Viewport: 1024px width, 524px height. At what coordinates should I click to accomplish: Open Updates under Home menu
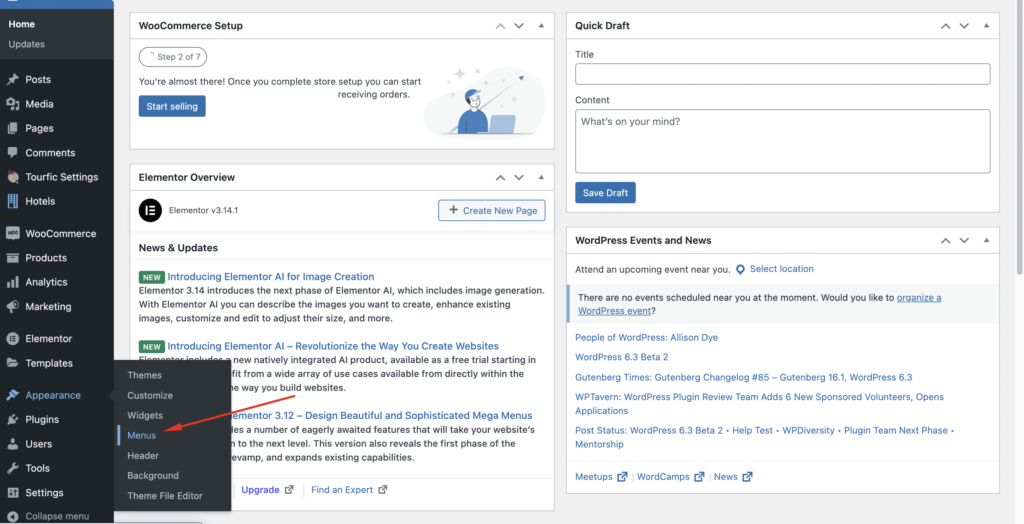point(27,44)
